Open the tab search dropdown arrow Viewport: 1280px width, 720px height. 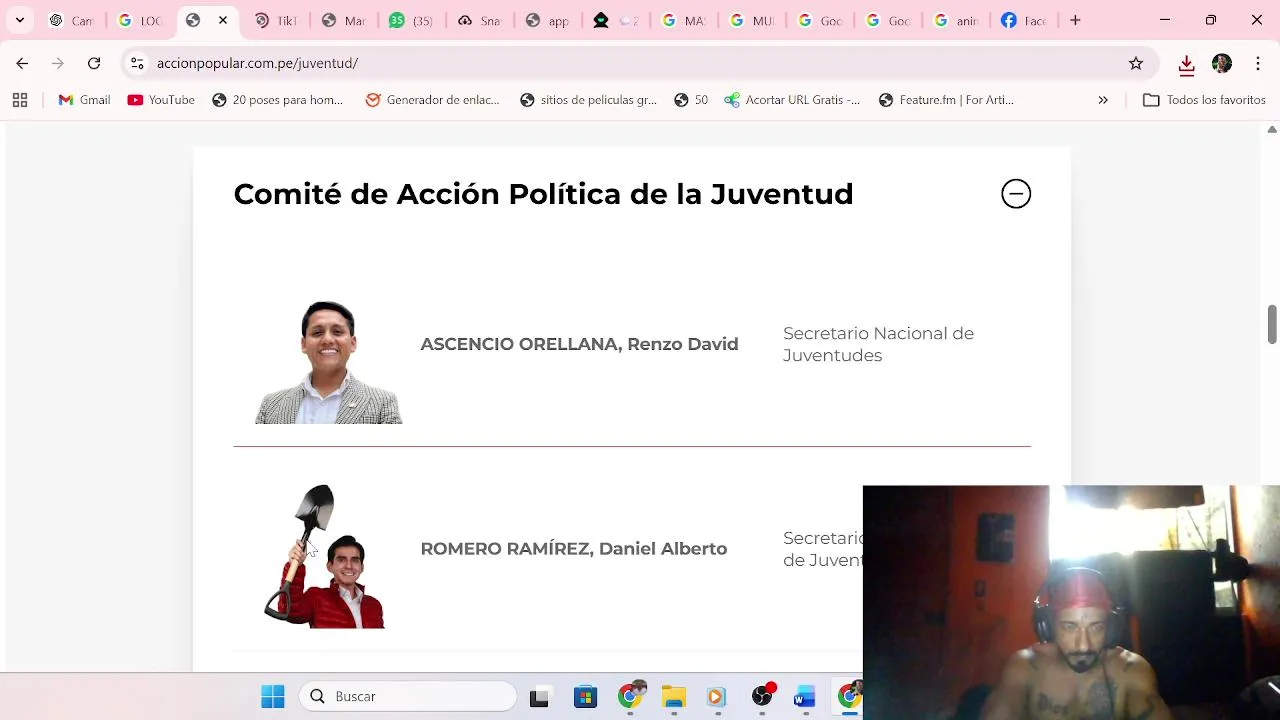19,20
